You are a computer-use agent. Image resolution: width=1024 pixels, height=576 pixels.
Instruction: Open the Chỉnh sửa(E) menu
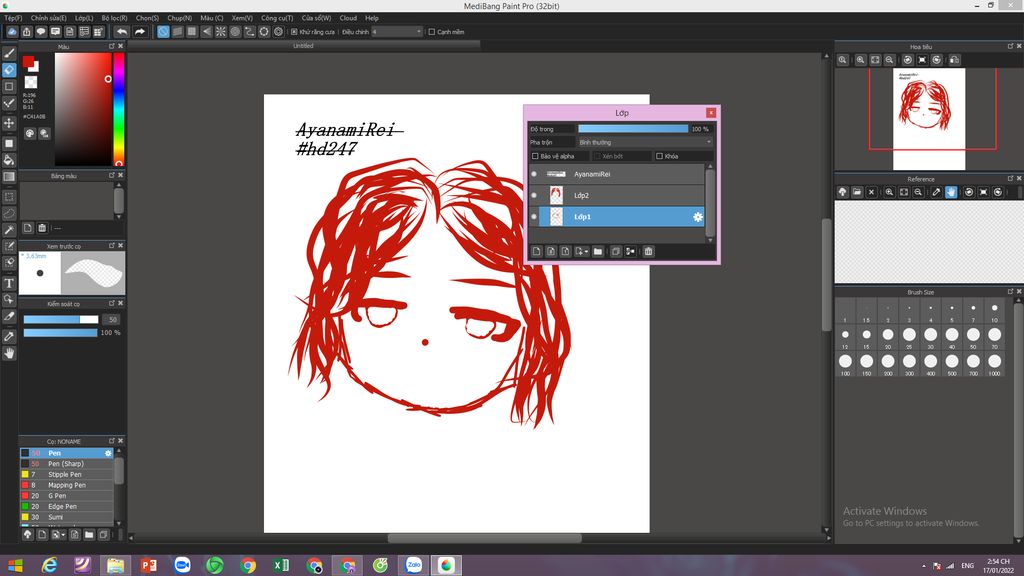pyautogui.click(x=48, y=18)
